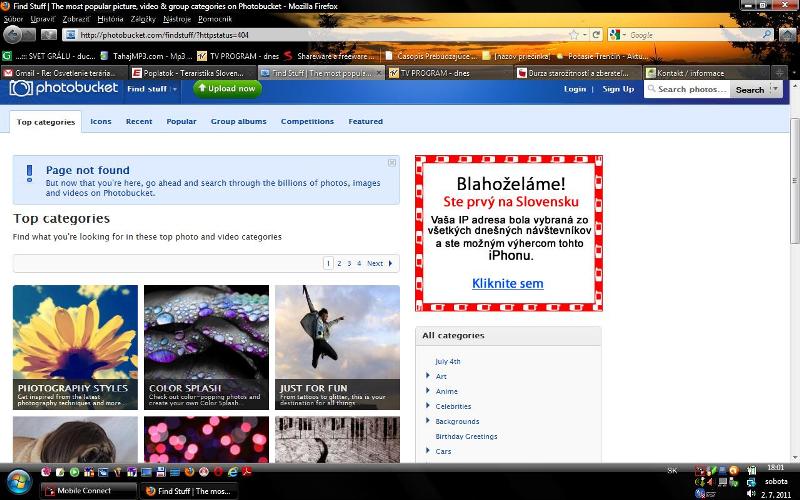The height and width of the screenshot is (500, 800).
Task: Open new tab with plus icon
Action: [x=779, y=73]
